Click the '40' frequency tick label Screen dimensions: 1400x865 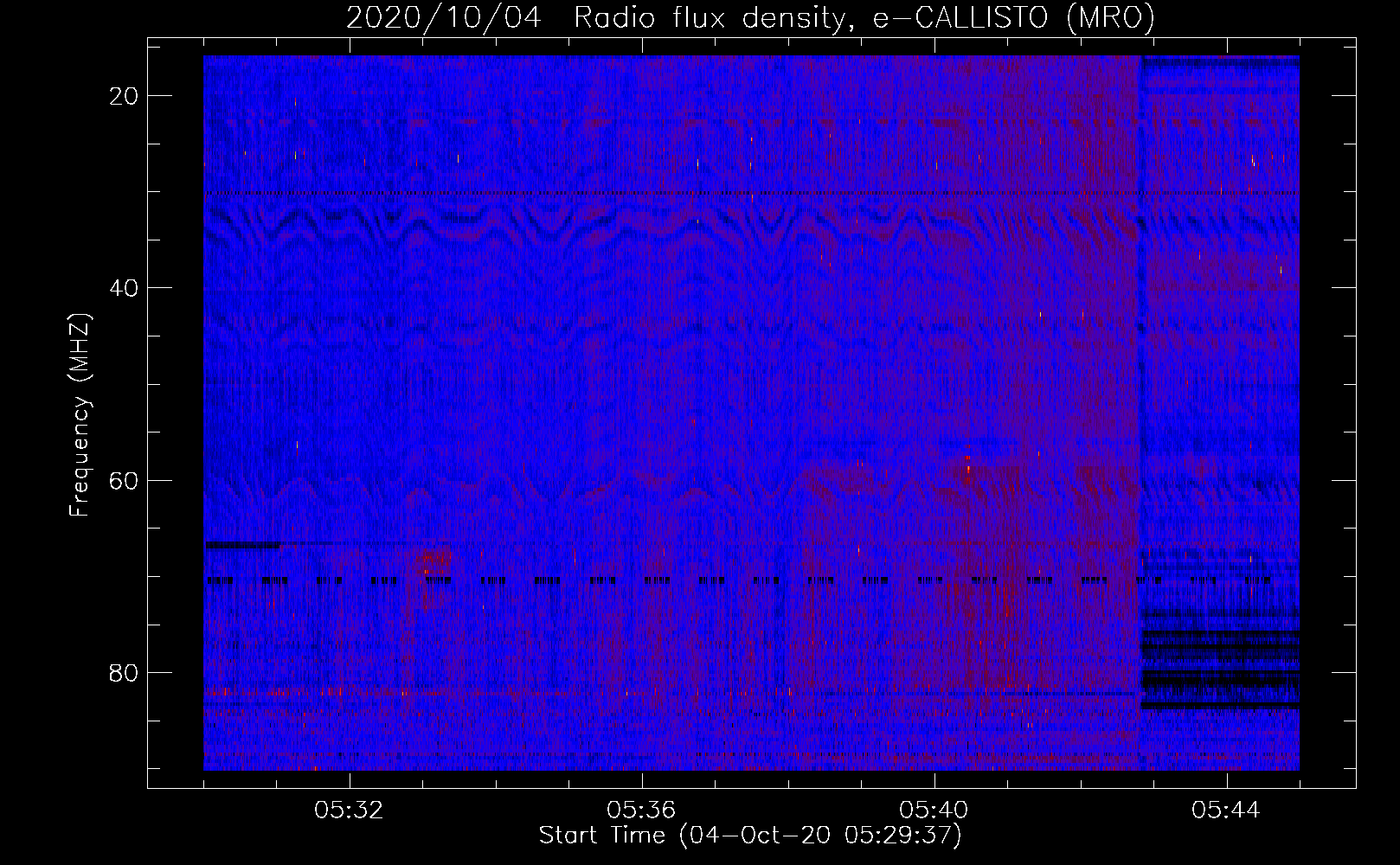125,288
